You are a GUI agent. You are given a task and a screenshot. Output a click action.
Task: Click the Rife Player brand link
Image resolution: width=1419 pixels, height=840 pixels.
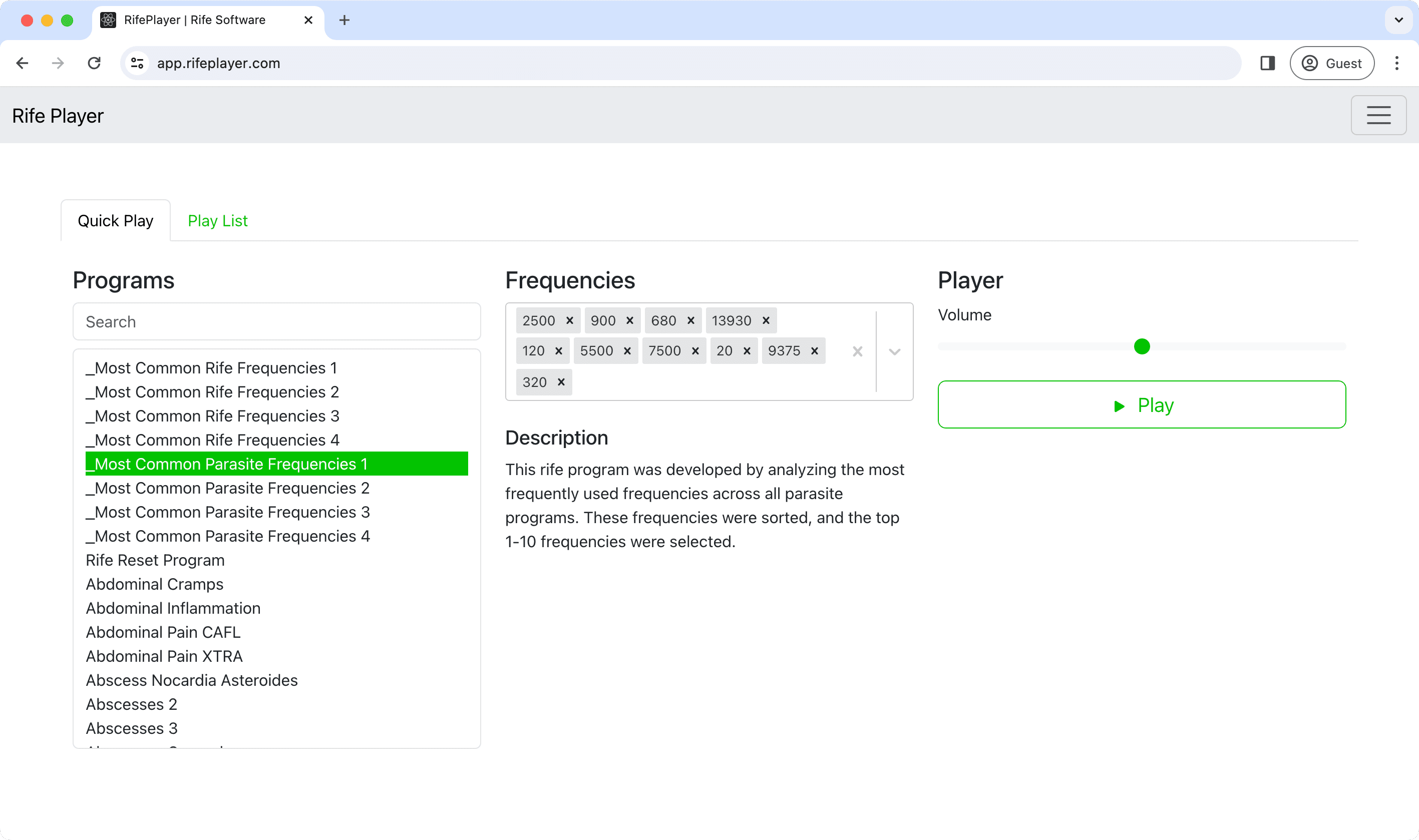(58, 116)
